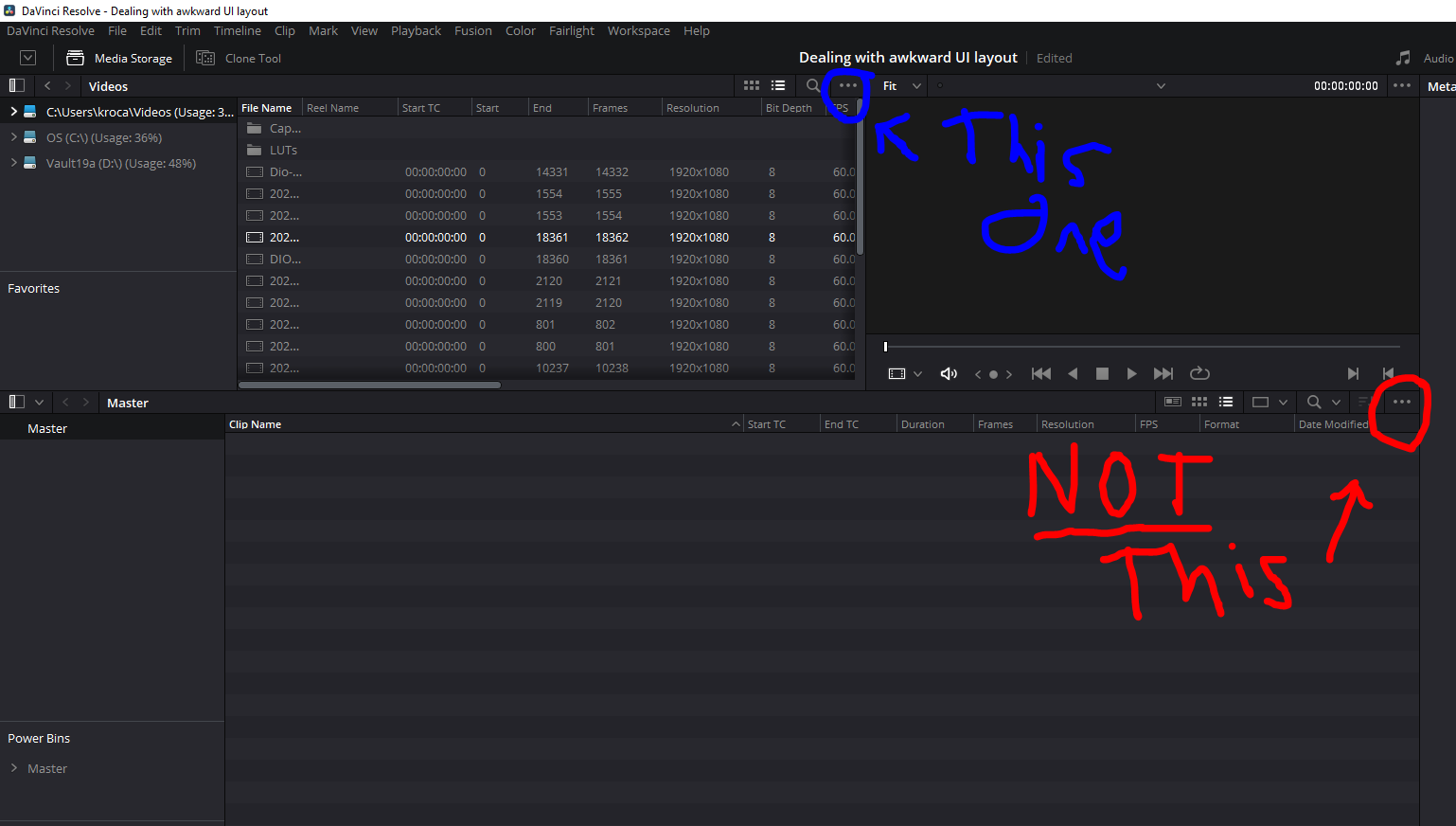Sort by Resolution column in media storage
The height and width of the screenshot is (826, 1456).
click(x=711, y=108)
